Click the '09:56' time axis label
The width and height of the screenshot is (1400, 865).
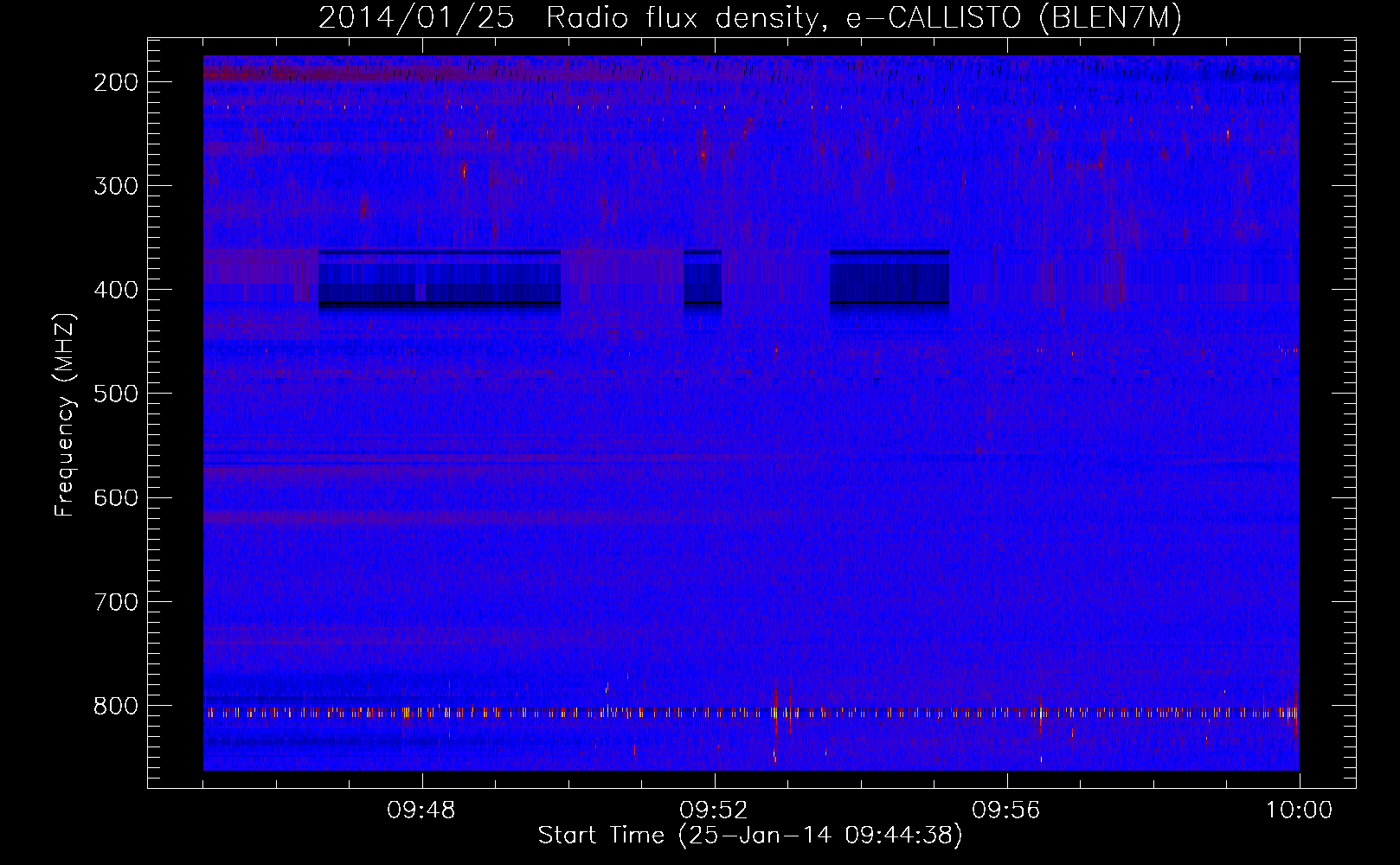[x=1006, y=811]
